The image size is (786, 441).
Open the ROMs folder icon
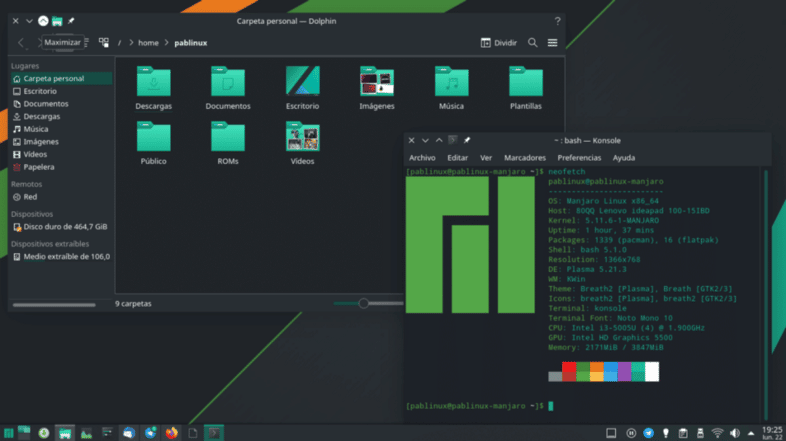point(228,136)
